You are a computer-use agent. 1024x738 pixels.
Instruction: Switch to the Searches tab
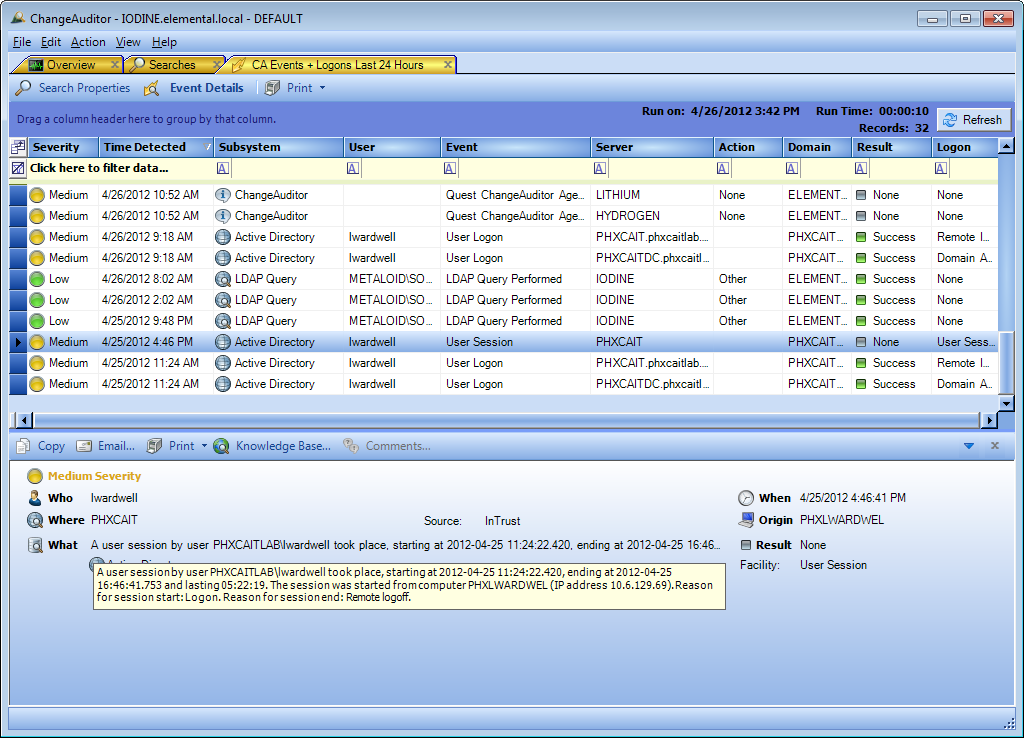[171, 65]
